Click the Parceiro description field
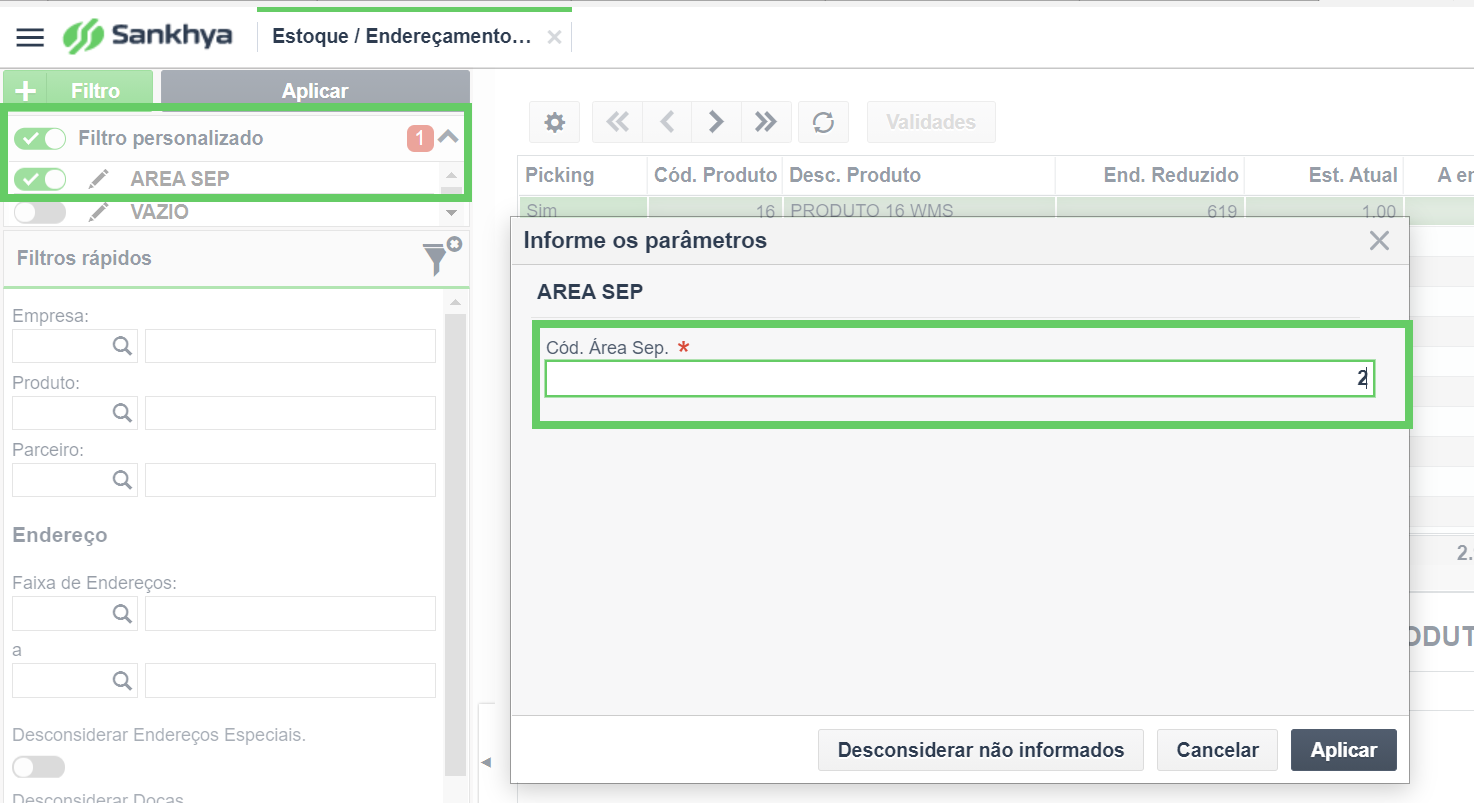The width and height of the screenshot is (1474, 803). [290, 480]
